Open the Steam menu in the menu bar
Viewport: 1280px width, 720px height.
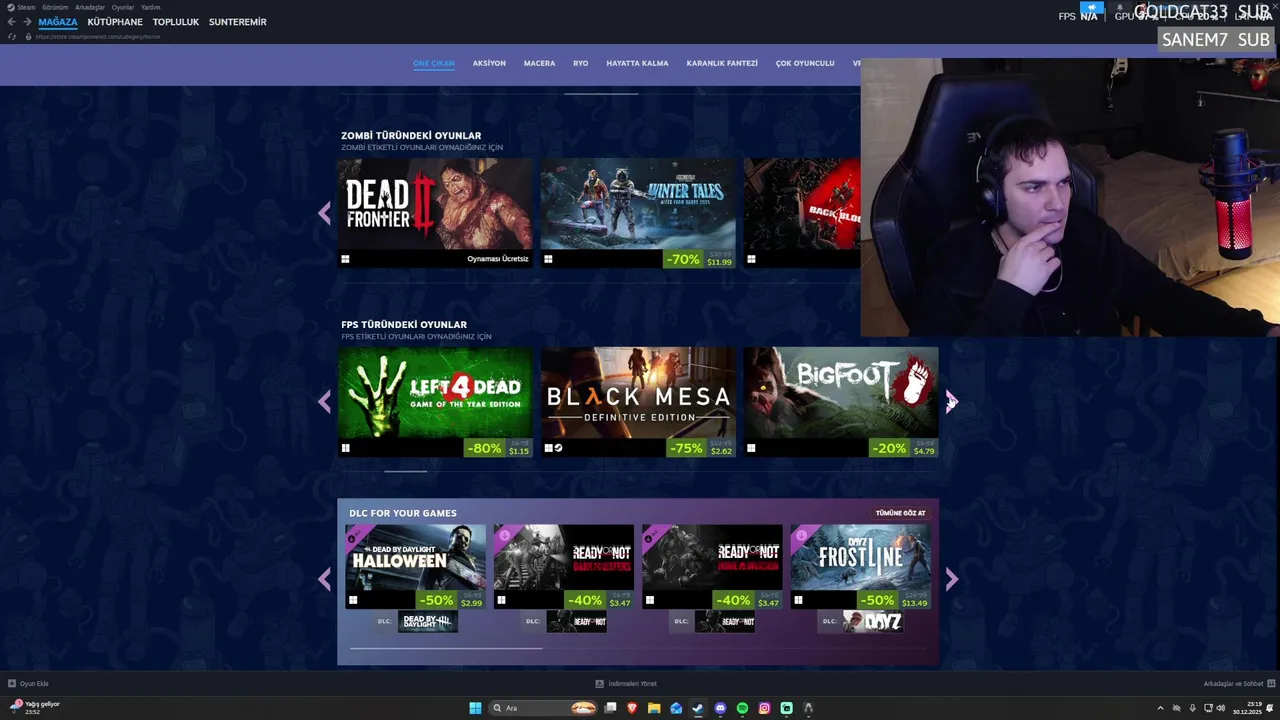click(20, 7)
